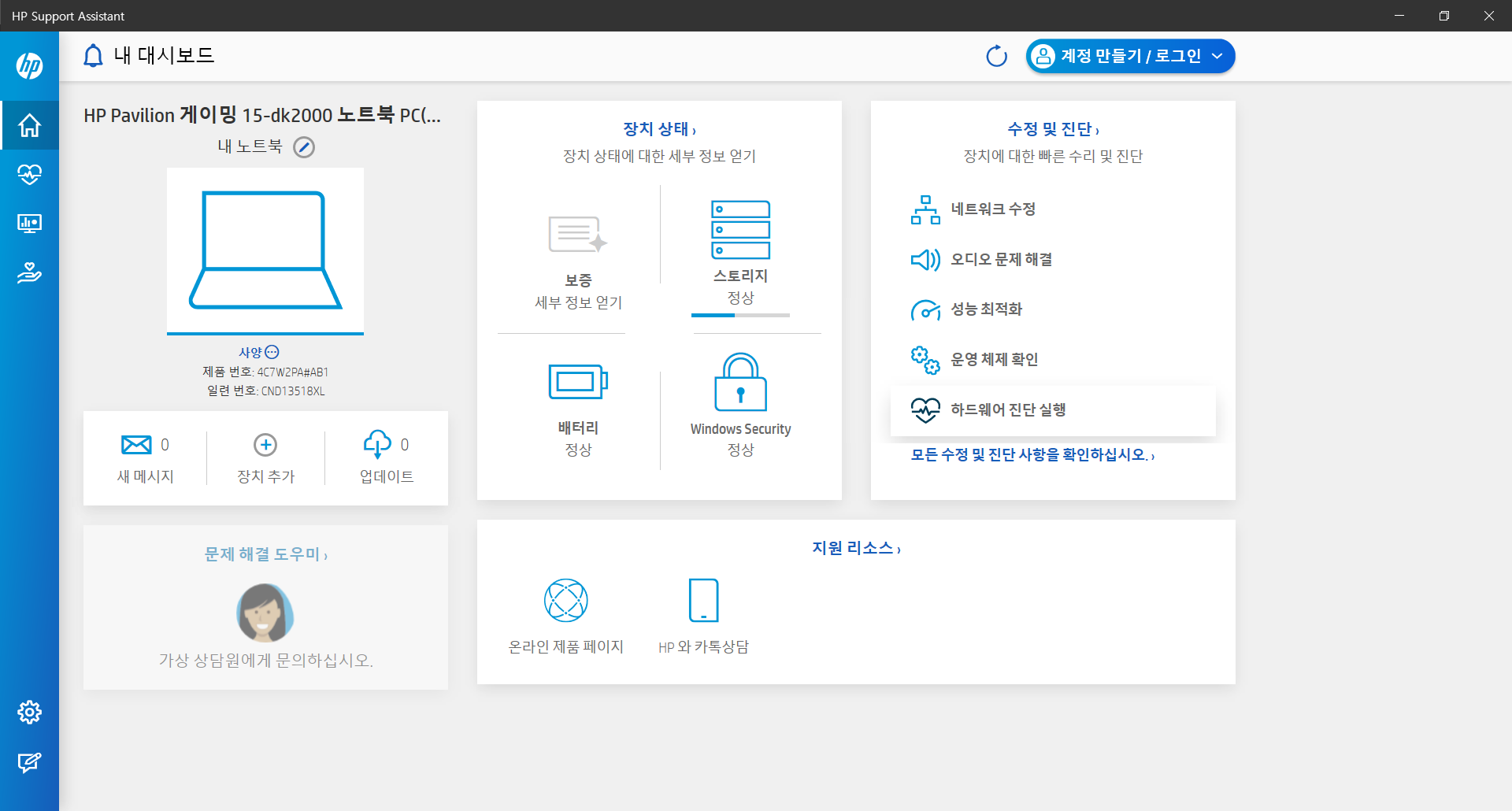Screen dimensions: 1512x811
Task: Open the 업데이트 cloud download icon
Action: 377,444
